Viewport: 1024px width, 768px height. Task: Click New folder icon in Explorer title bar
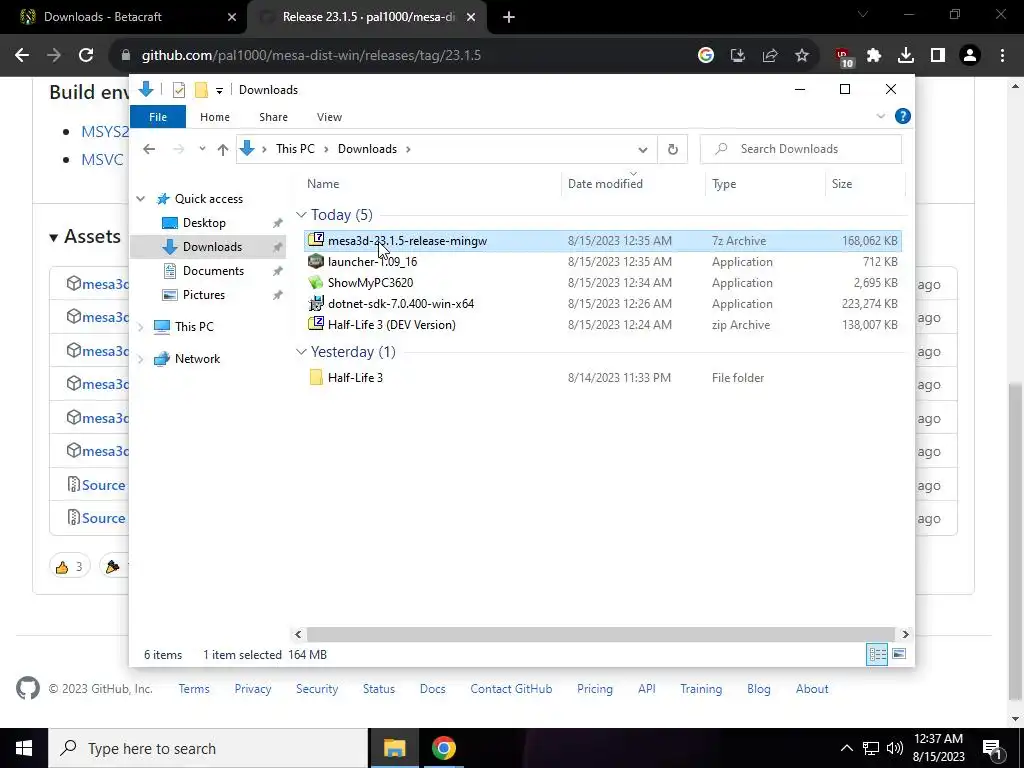point(202,90)
